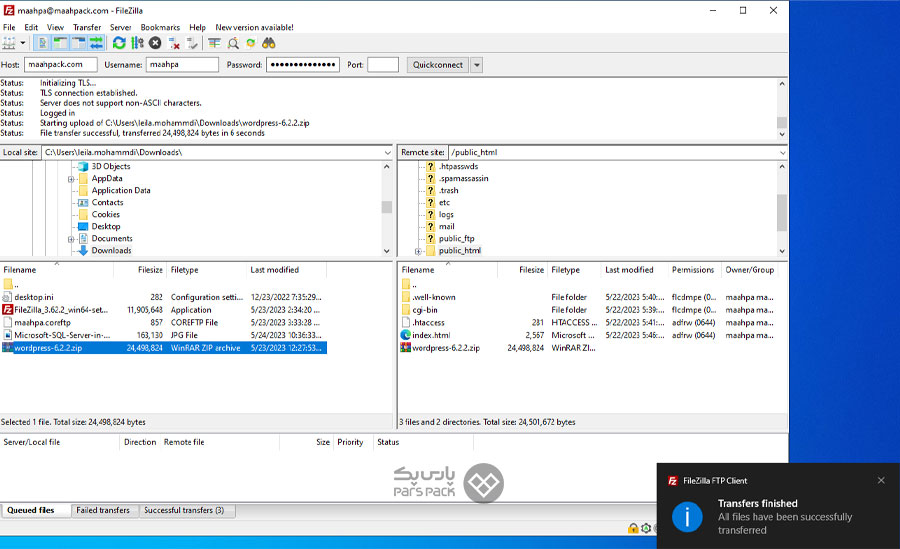Reconnect to the last used server

(192, 43)
